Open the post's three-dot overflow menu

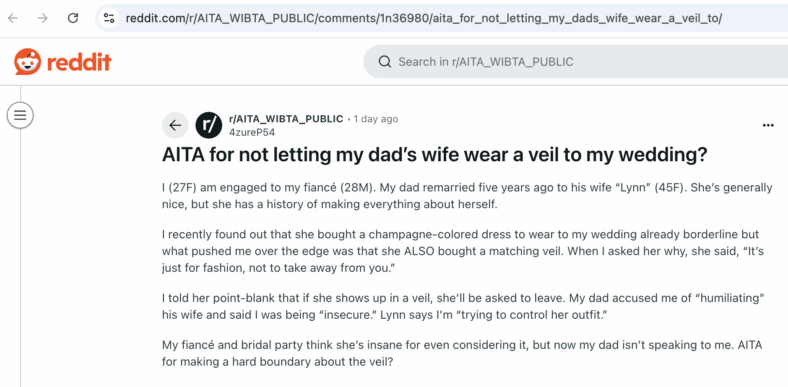pyautogui.click(x=768, y=125)
